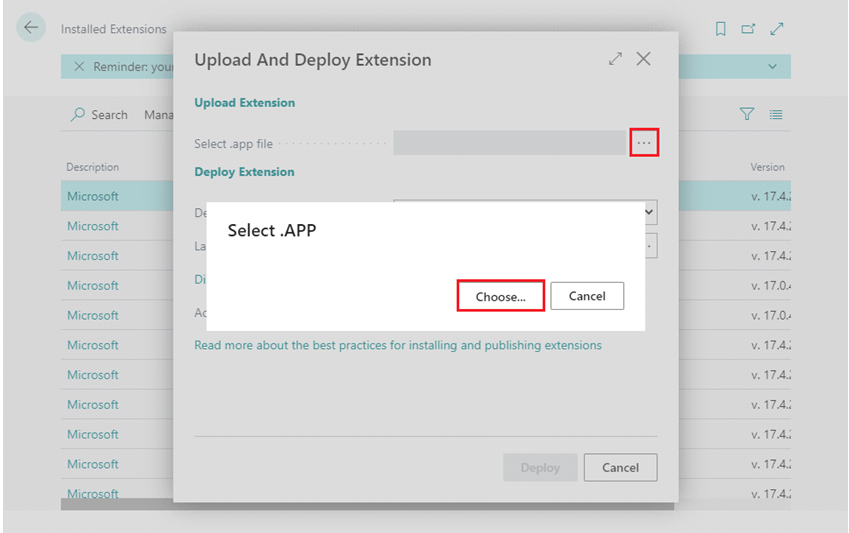Image resolution: width=849 pixels, height=533 pixels.
Task: Click the bookmark icon in page header
Action: click(720, 29)
